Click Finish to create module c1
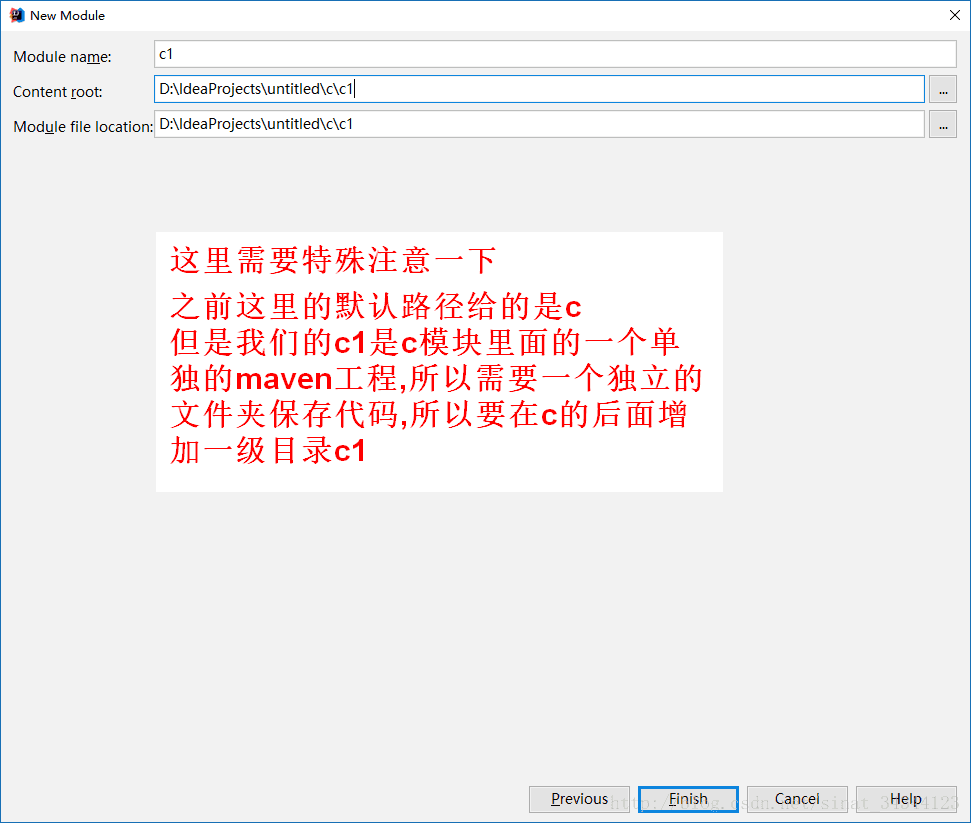Viewport: 971px width, 823px height. [x=687, y=799]
